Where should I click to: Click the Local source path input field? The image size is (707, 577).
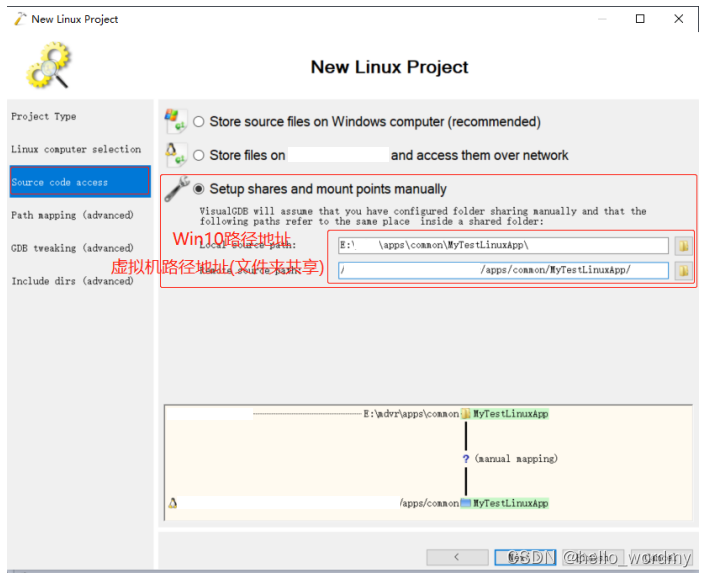tap(503, 246)
